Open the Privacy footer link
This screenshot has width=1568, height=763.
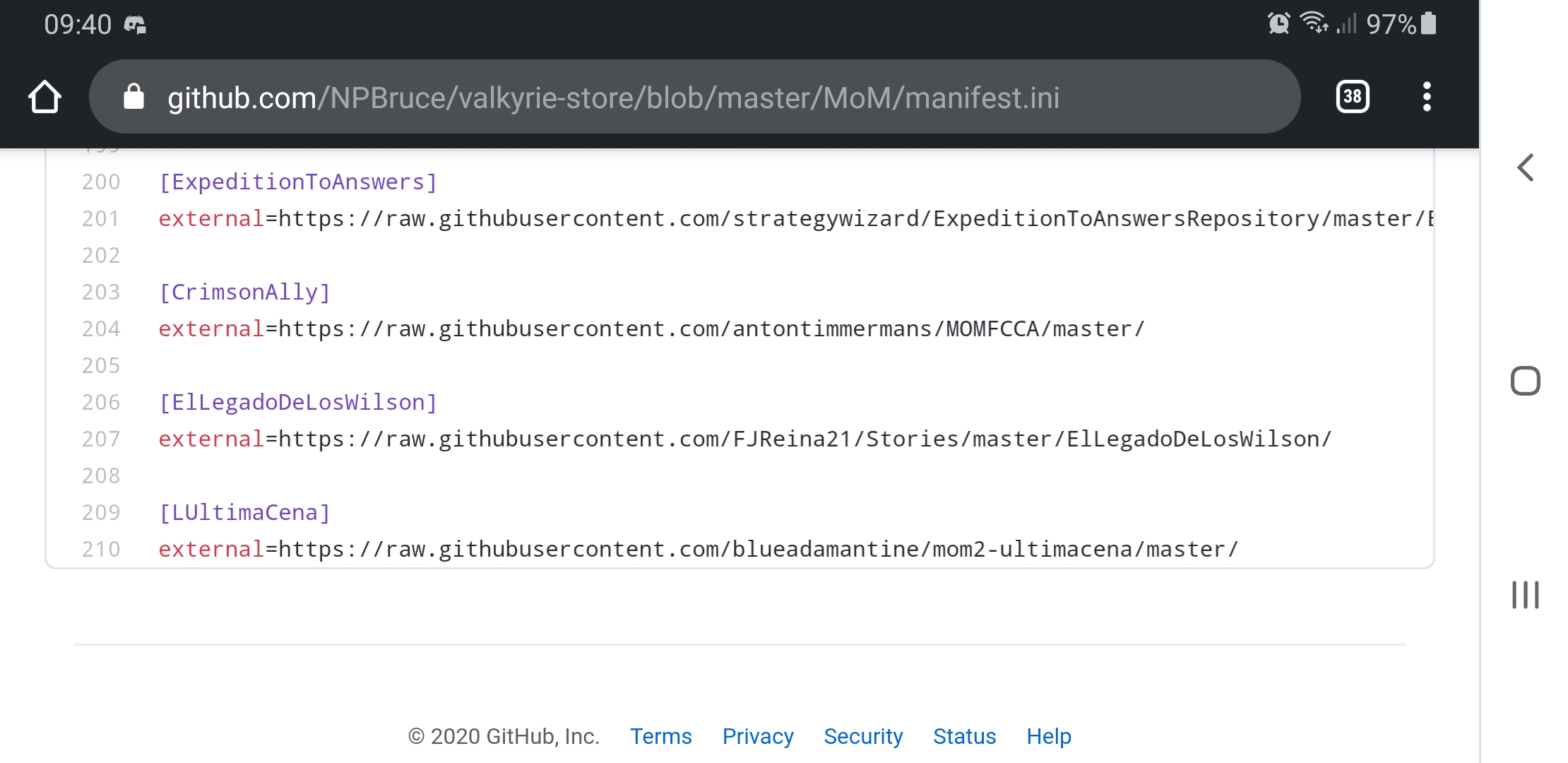tap(758, 736)
